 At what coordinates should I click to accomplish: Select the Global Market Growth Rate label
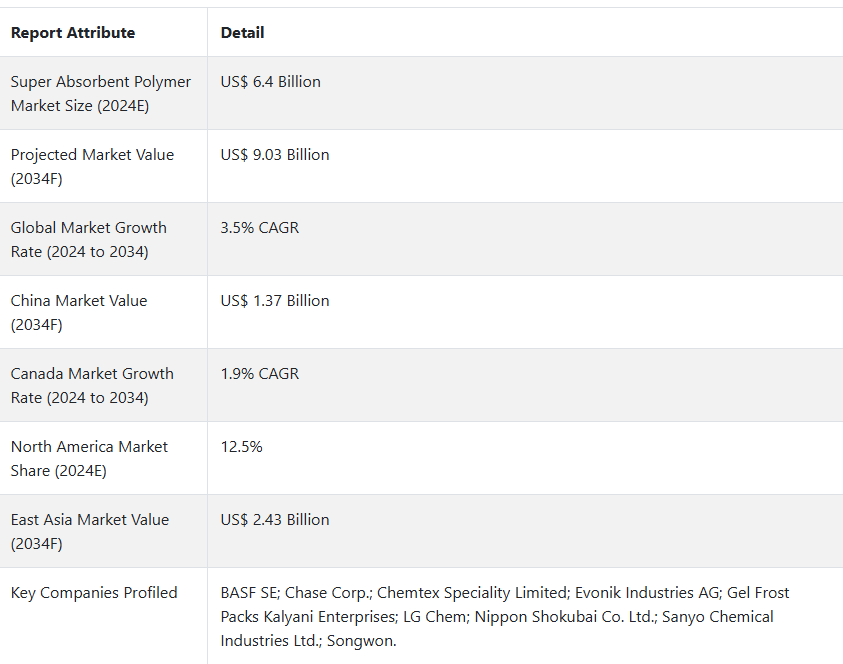coord(88,239)
